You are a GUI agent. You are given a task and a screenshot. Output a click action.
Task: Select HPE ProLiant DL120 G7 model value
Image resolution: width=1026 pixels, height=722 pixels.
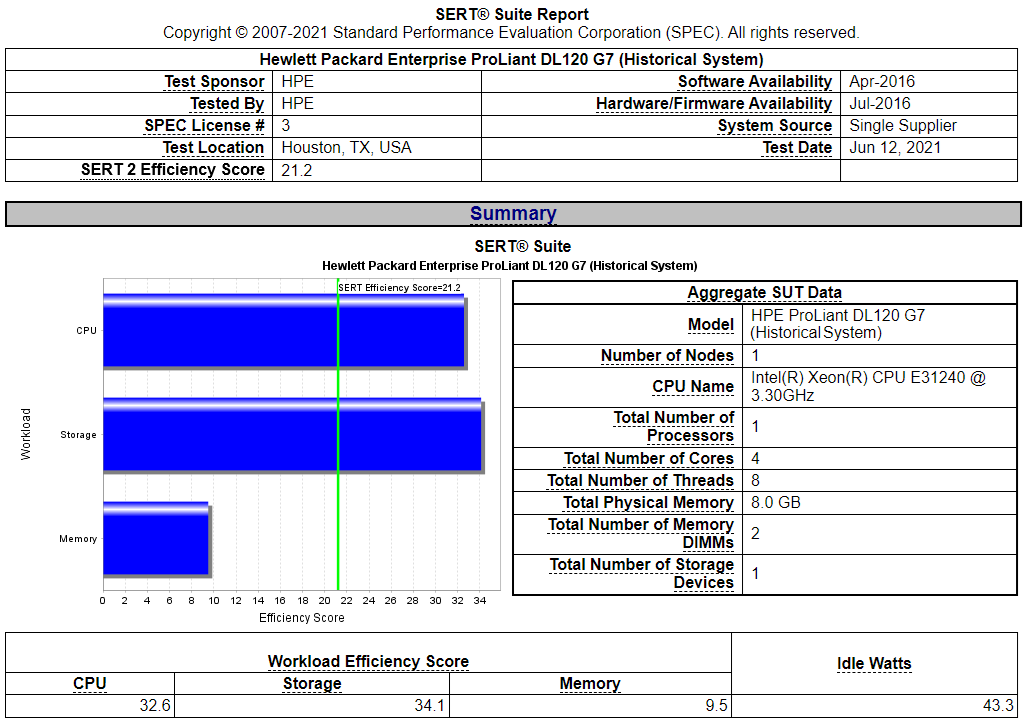pyautogui.click(x=838, y=324)
